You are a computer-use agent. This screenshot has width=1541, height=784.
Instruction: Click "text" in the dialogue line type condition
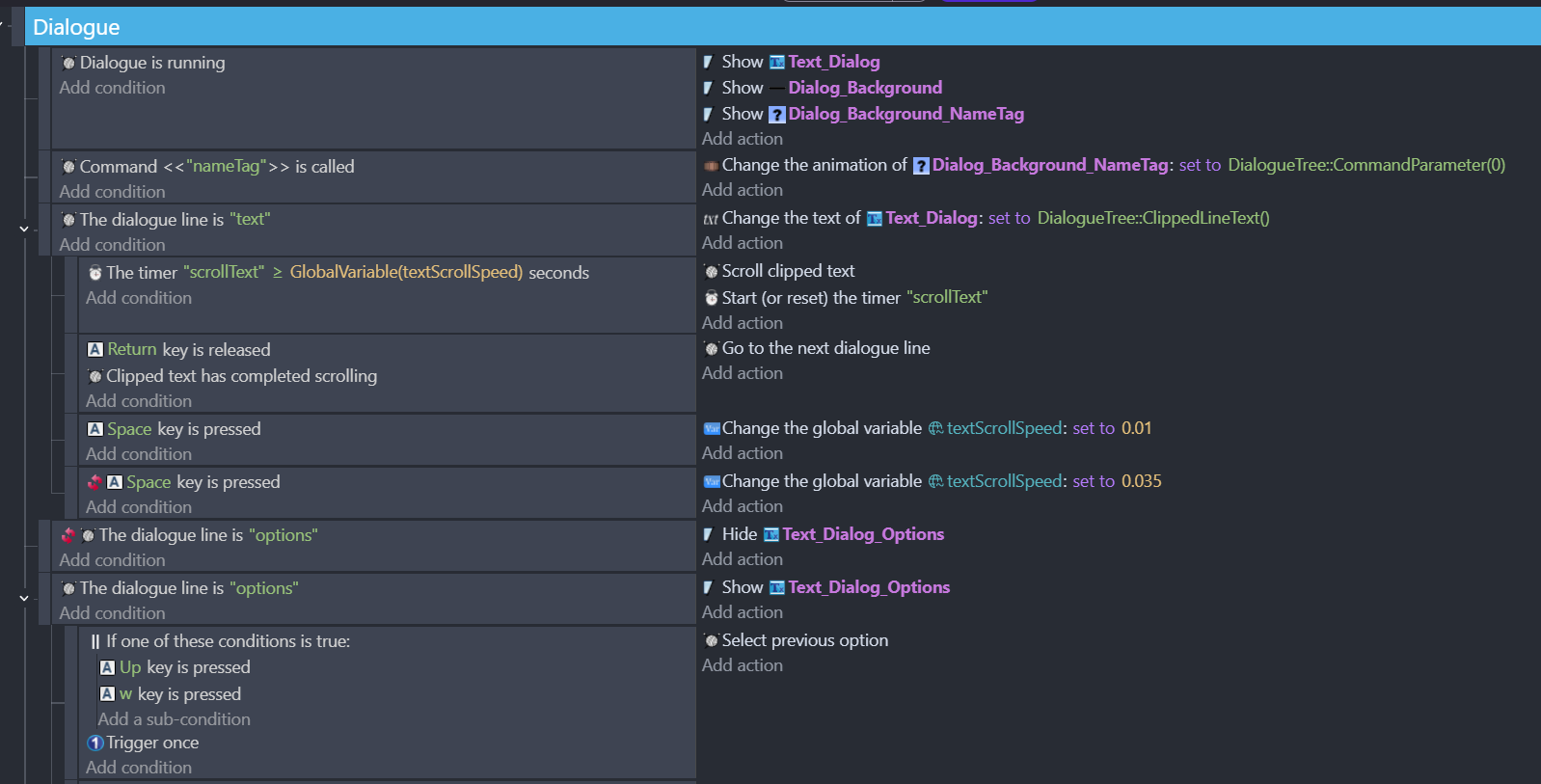[x=250, y=219]
